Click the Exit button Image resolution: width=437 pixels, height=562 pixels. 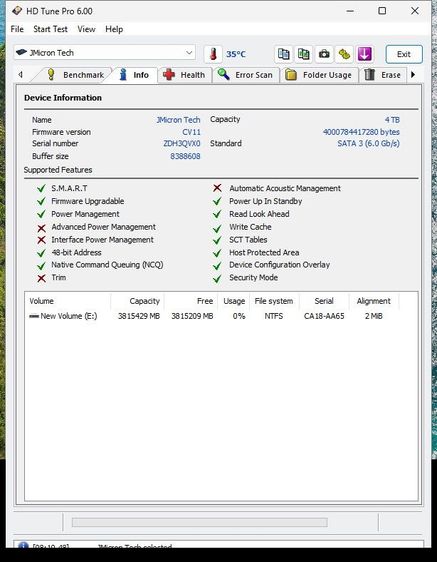(404, 54)
